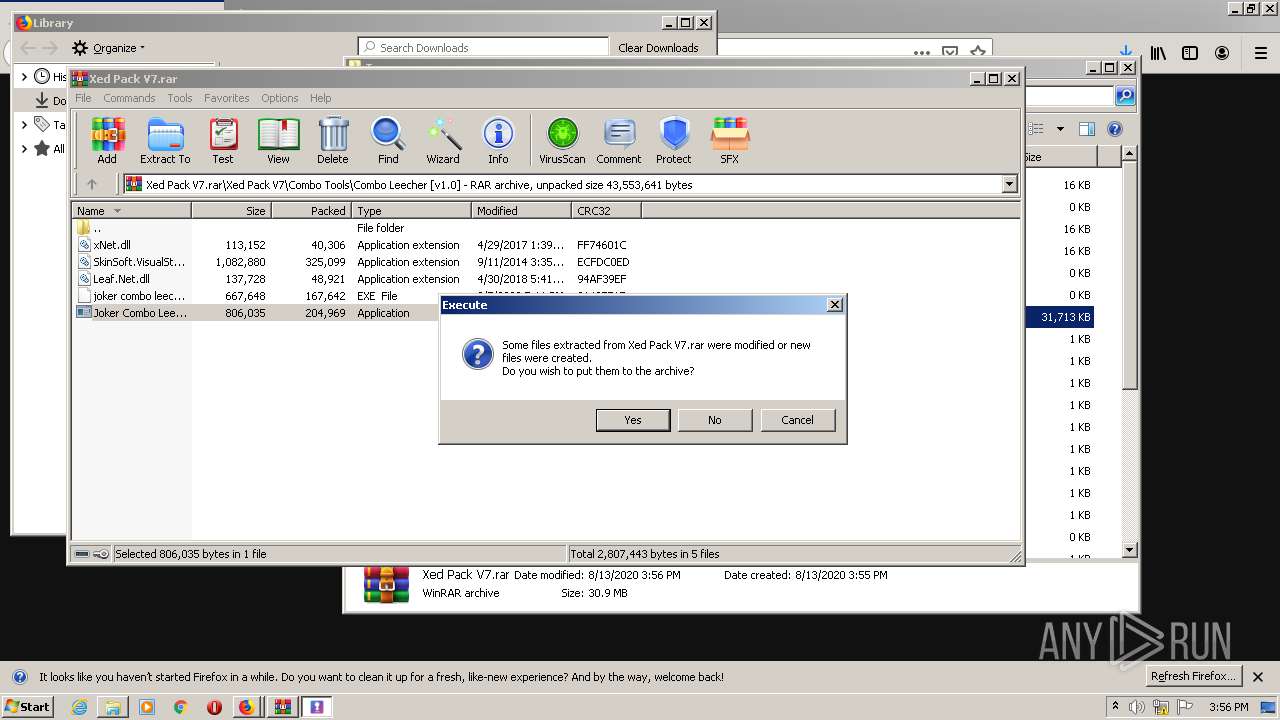Click the SFX icon
This screenshot has width=1280, height=720.
(x=730, y=140)
